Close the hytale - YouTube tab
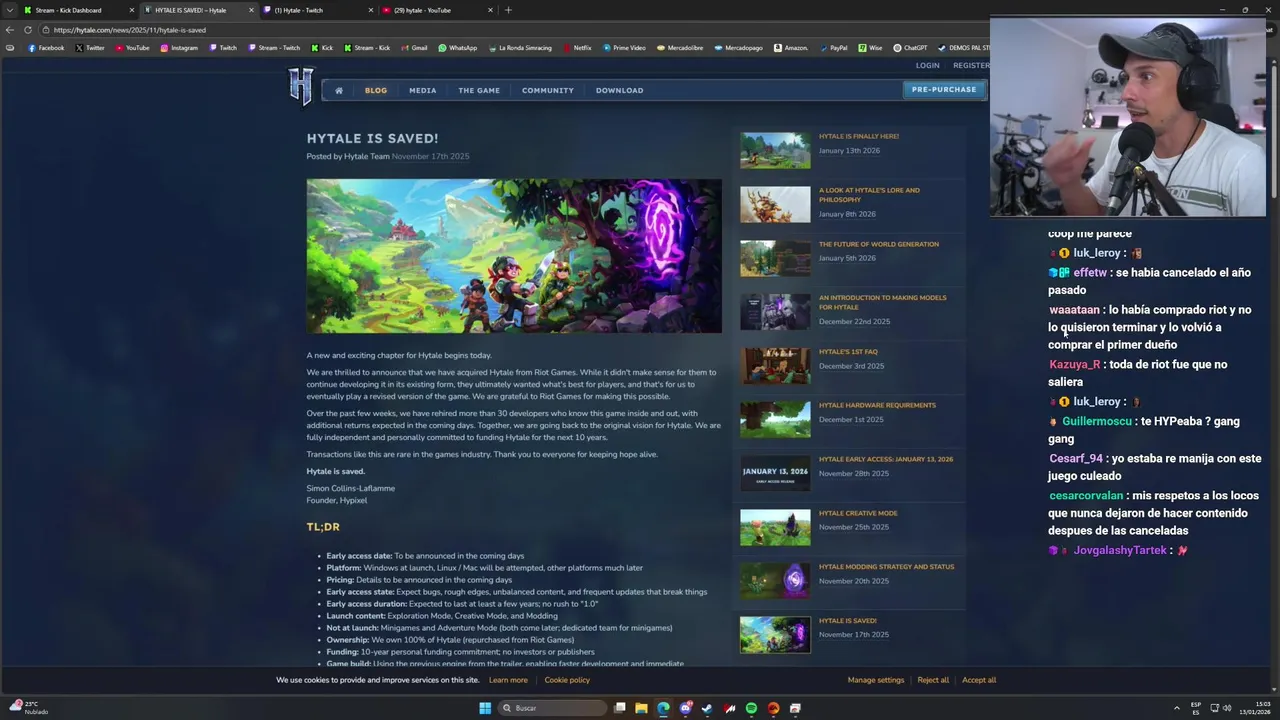1280x720 pixels. 490,10
